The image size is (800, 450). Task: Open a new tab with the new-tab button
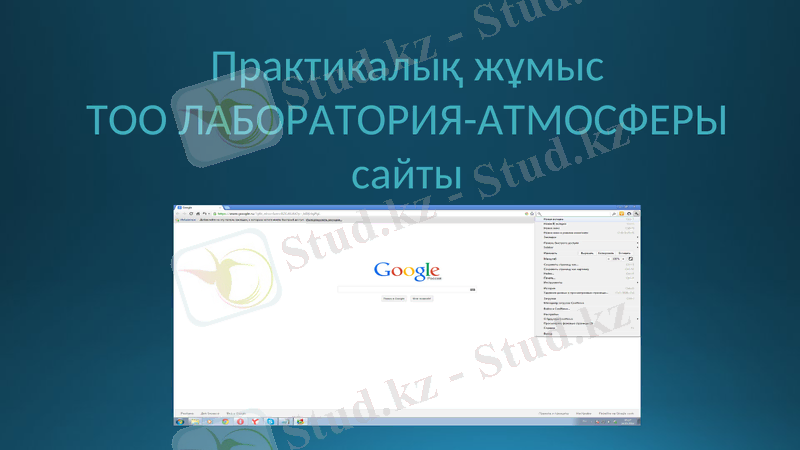(x=228, y=208)
